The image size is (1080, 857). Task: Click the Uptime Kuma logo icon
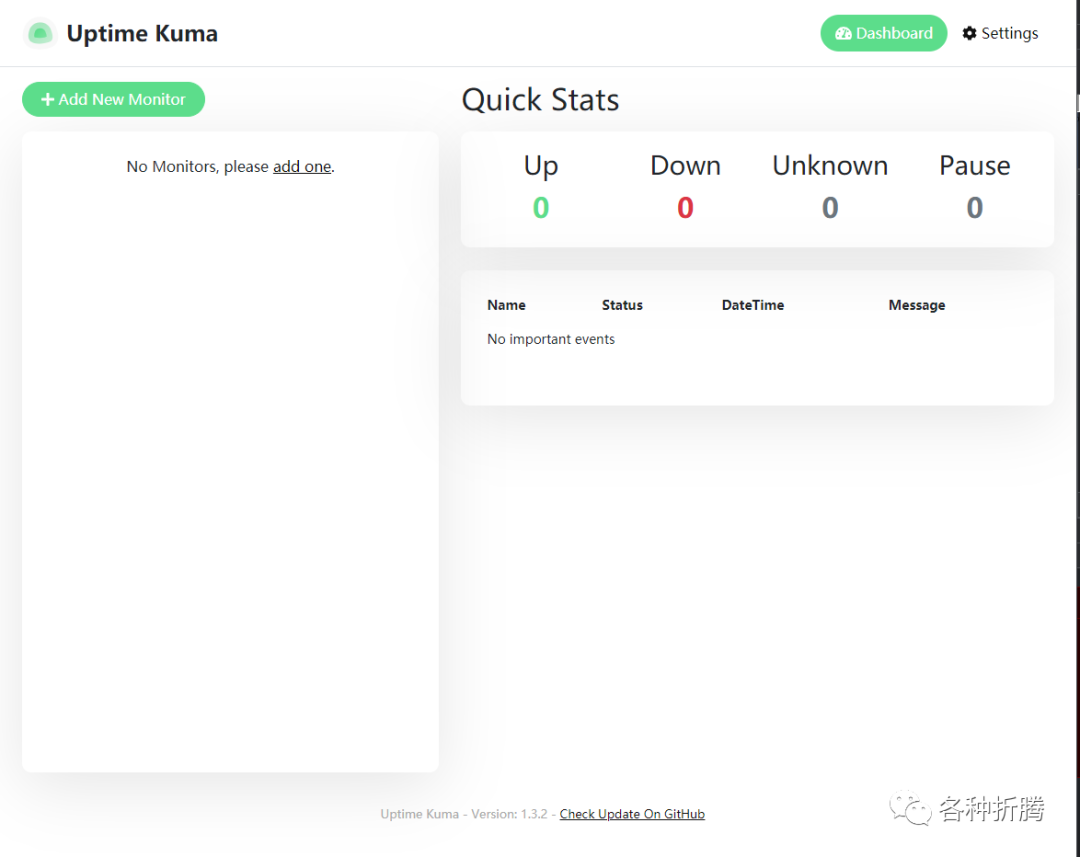[x=40, y=33]
